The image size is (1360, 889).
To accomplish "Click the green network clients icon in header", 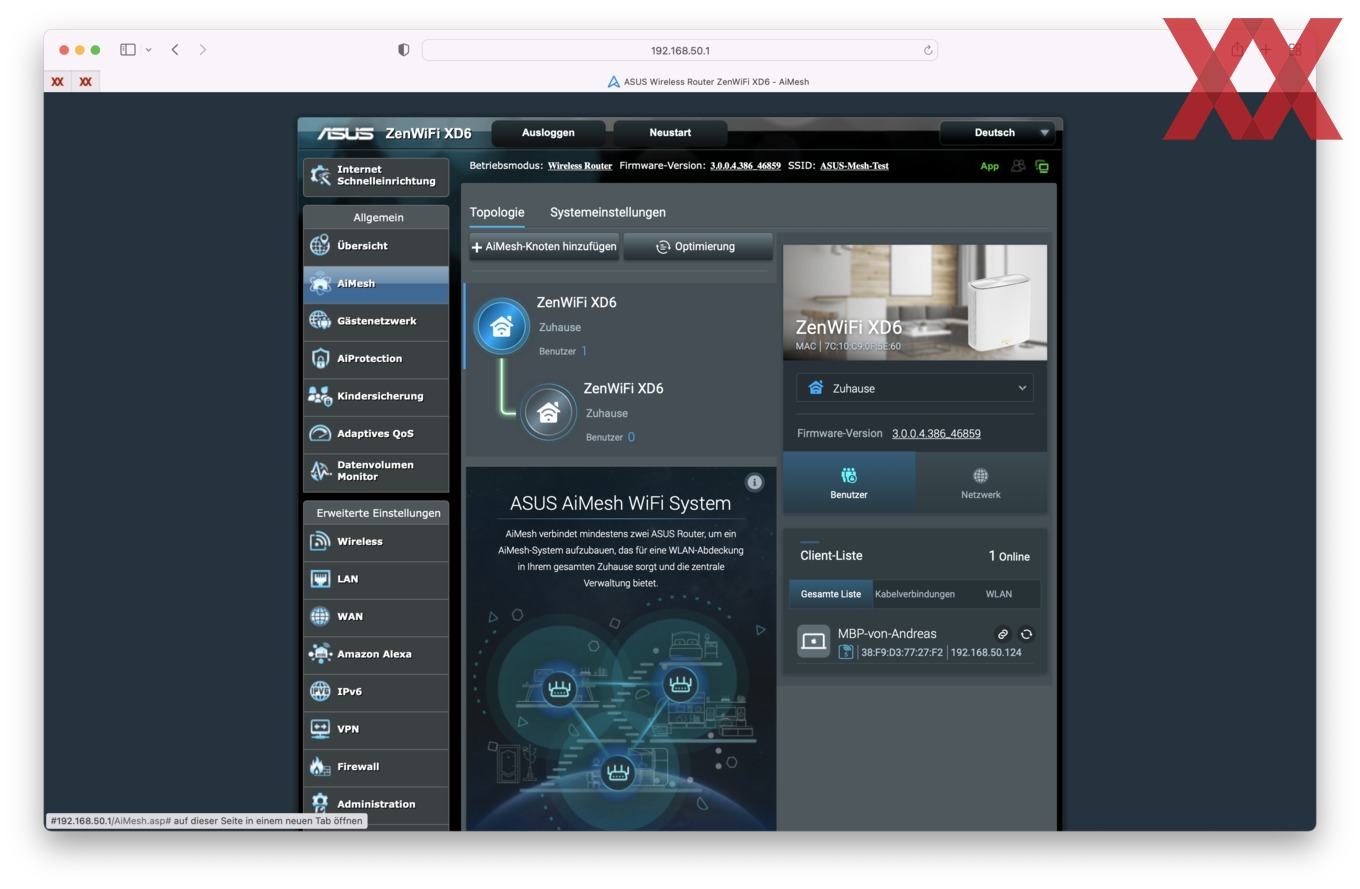I will click(1042, 166).
